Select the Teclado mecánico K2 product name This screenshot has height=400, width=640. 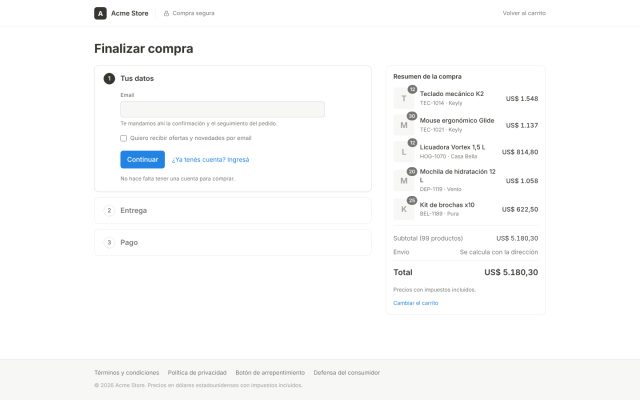[452, 94]
